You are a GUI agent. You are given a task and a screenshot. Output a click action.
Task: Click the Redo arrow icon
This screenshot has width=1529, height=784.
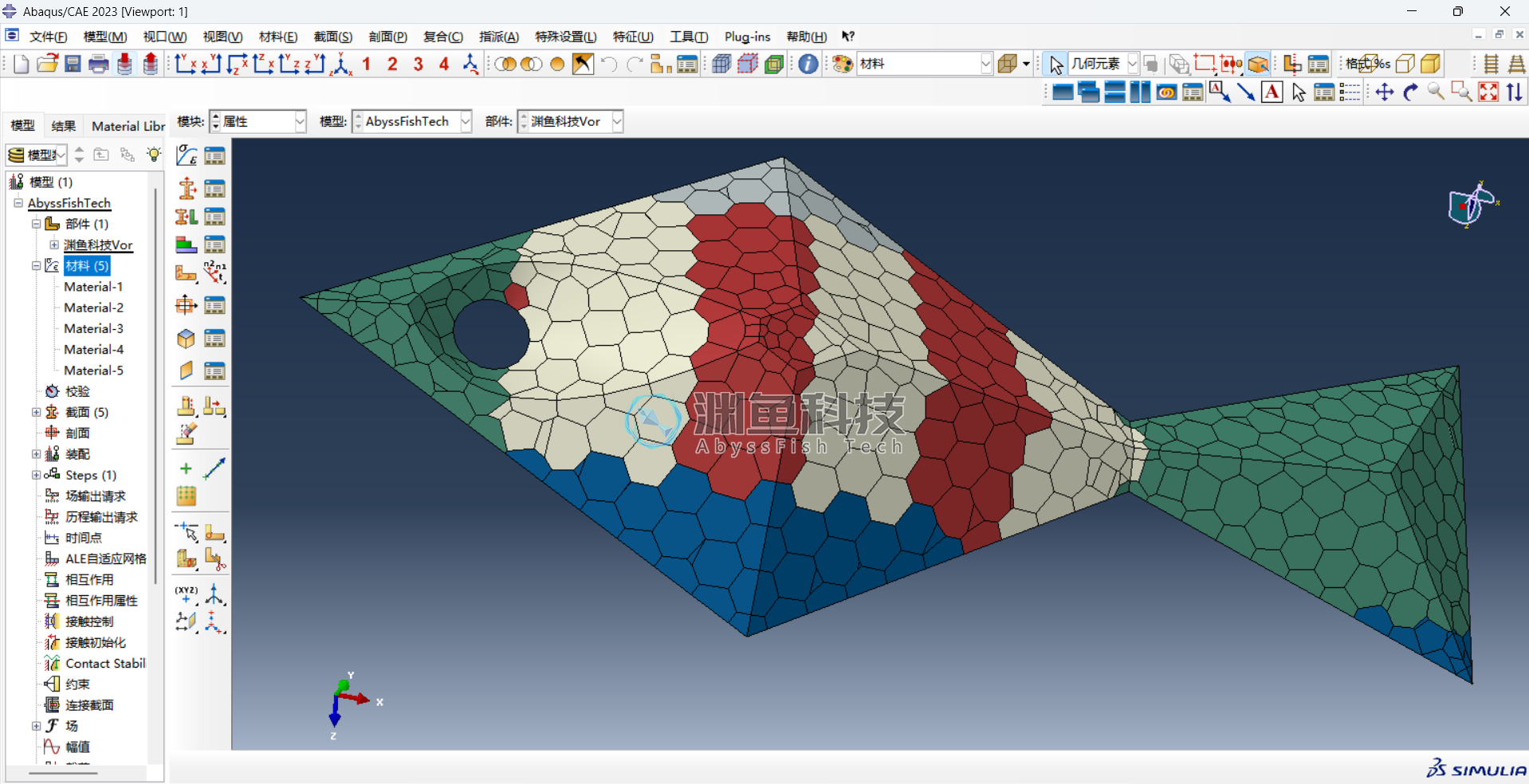(x=635, y=64)
